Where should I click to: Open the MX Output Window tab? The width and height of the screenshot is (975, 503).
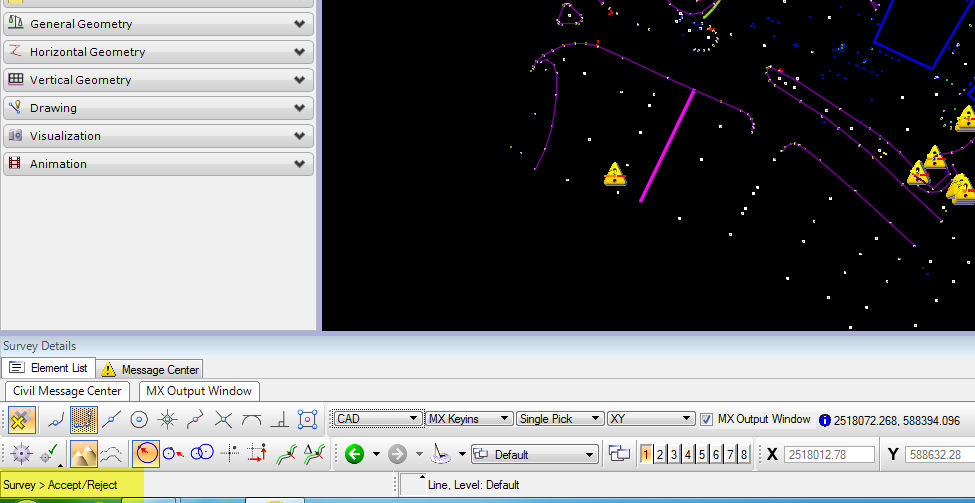point(199,391)
